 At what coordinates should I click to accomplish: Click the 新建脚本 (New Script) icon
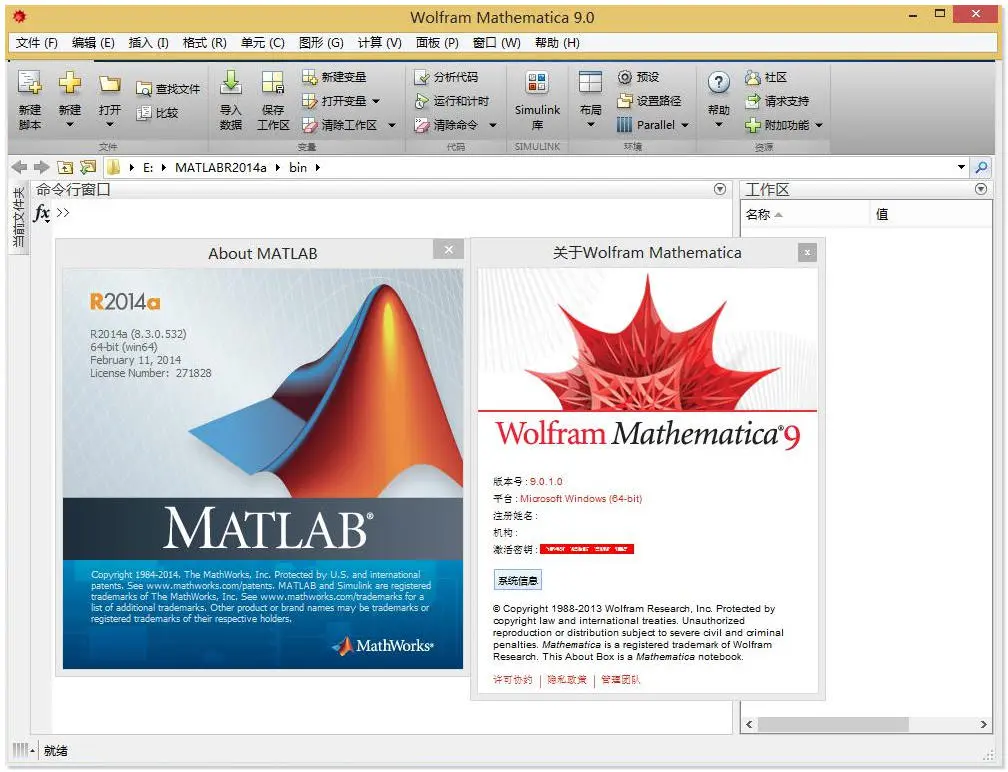(x=30, y=82)
